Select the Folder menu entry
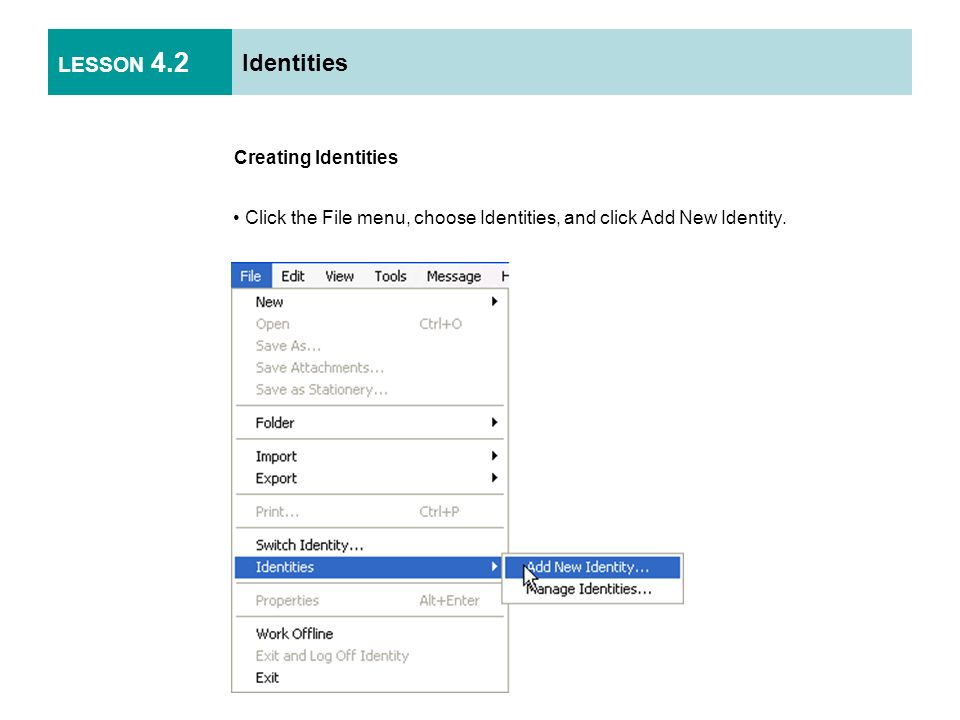960x720 pixels. (369, 422)
